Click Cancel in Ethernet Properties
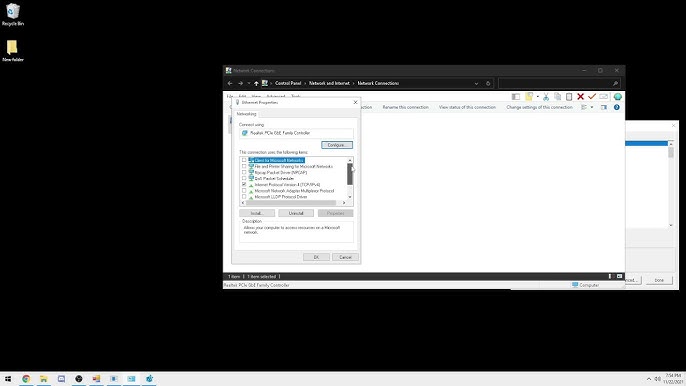This screenshot has width=686, height=386. point(345,257)
